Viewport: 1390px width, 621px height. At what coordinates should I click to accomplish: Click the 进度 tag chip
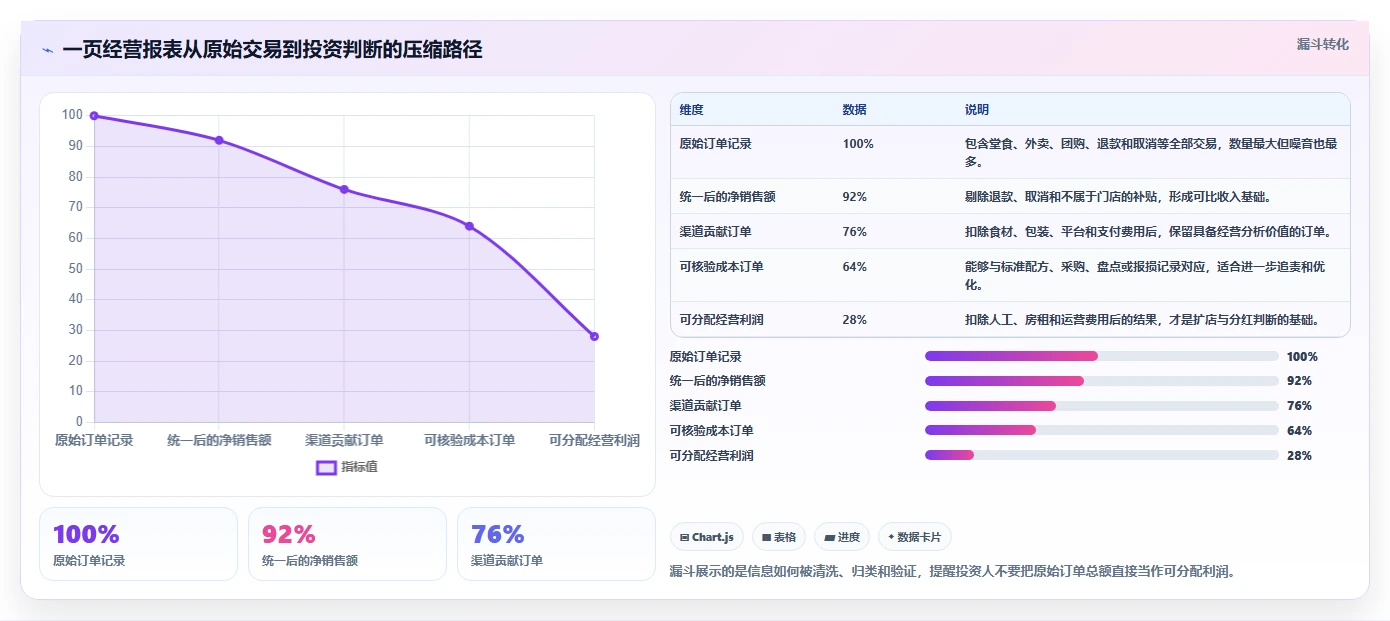pos(842,537)
